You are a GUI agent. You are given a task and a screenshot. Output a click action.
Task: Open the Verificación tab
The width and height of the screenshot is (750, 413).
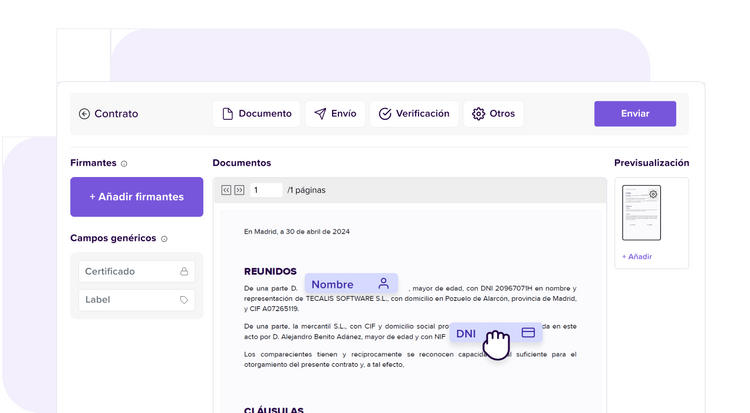pos(414,114)
